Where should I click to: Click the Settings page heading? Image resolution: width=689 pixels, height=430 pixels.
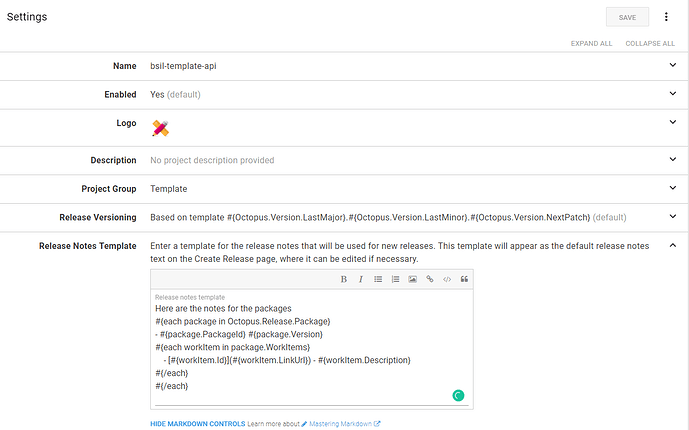click(27, 17)
